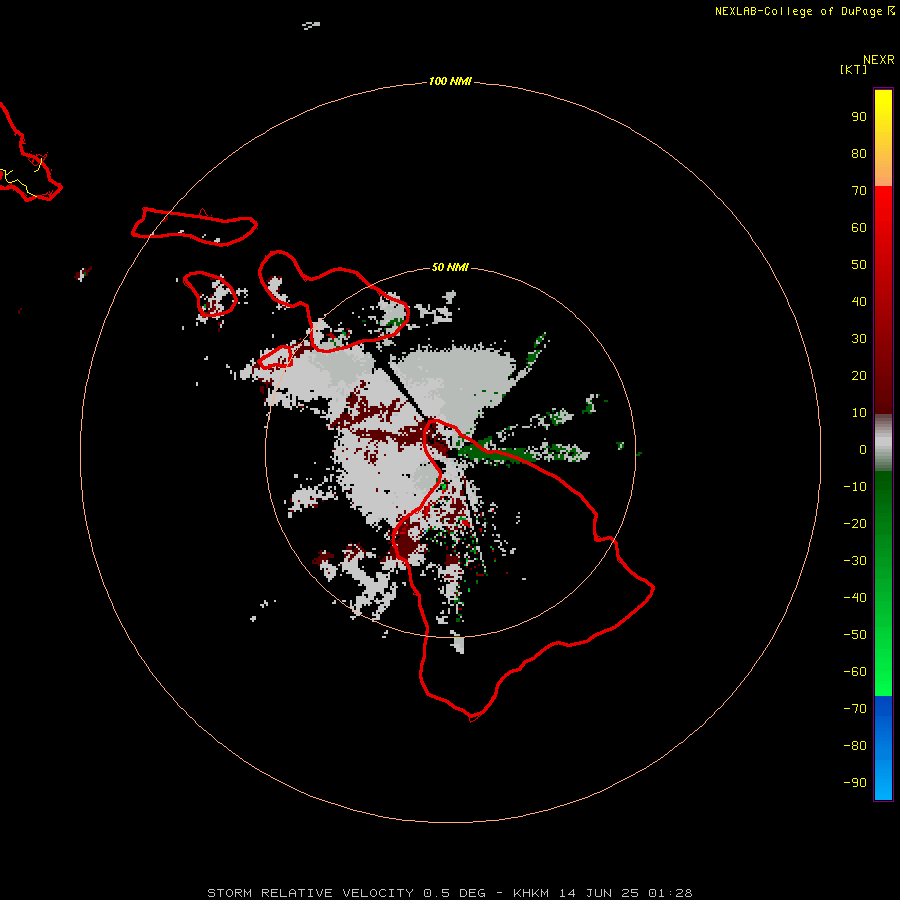Click the 0 value on velocity scale
This screenshot has width=900, height=900.
tap(863, 449)
